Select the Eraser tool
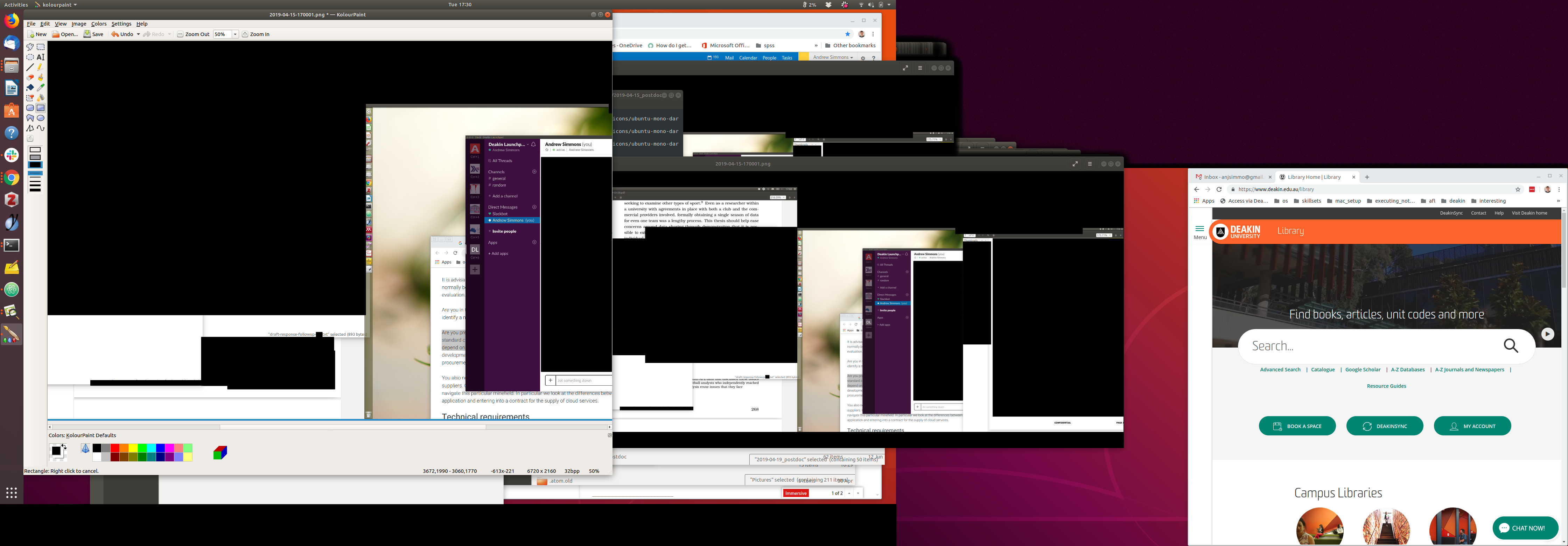1568x546 pixels. (30, 77)
